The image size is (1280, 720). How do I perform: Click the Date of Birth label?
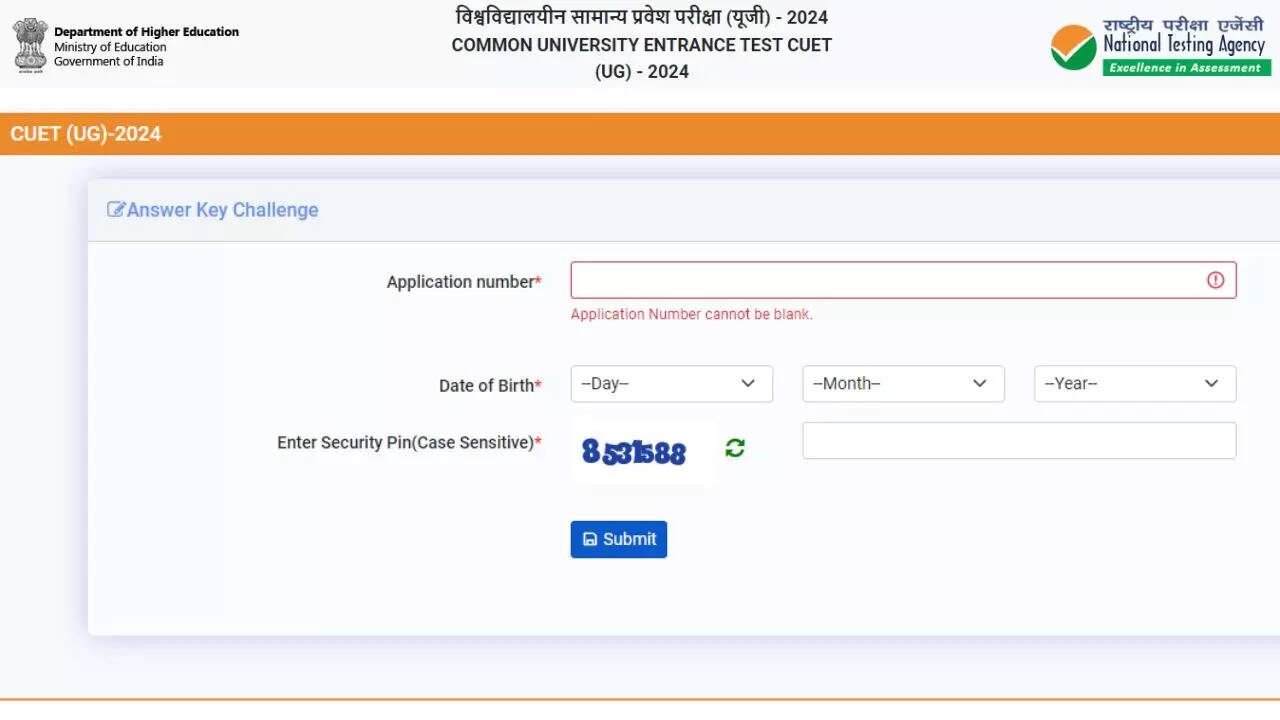[x=487, y=385]
